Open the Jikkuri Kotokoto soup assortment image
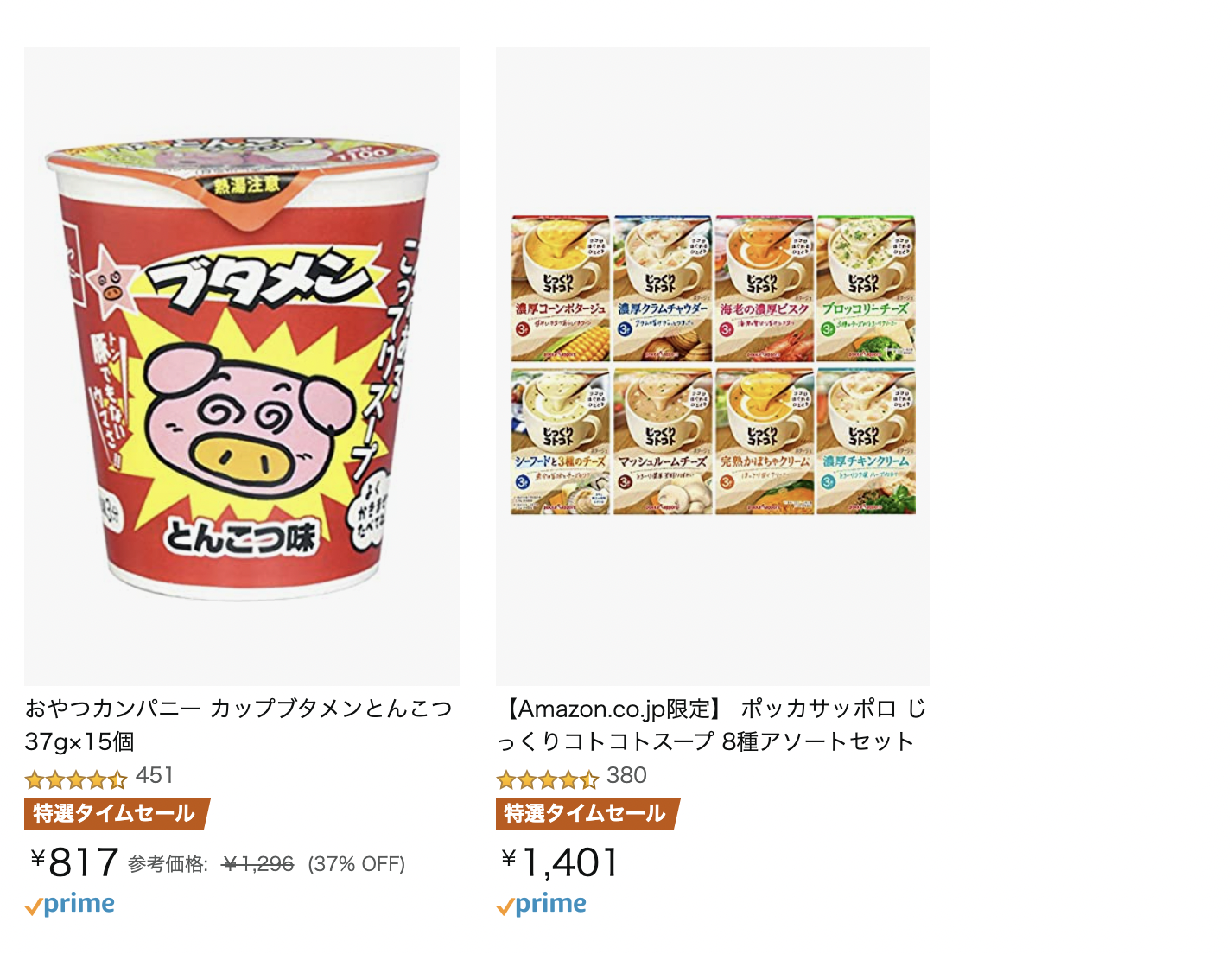The height and width of the screenshot is (954, 1232). click(x=713, y=366)
